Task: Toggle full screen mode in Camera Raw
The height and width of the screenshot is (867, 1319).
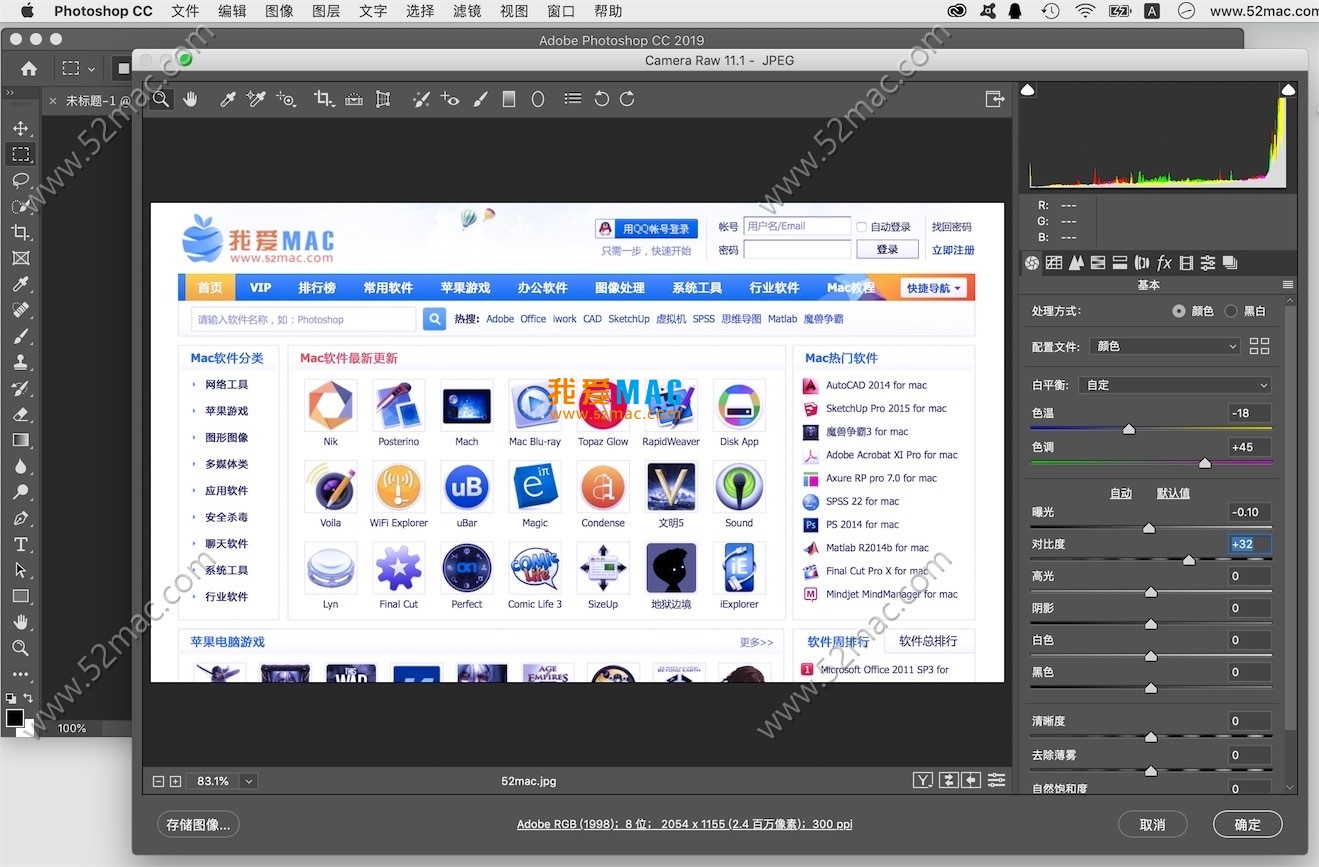Action: pyautogui.click(x=994, y=99)
